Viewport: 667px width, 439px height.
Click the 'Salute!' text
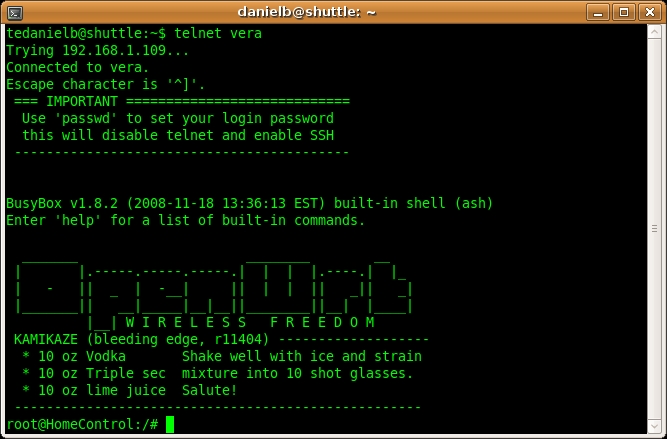coord(209,390)
